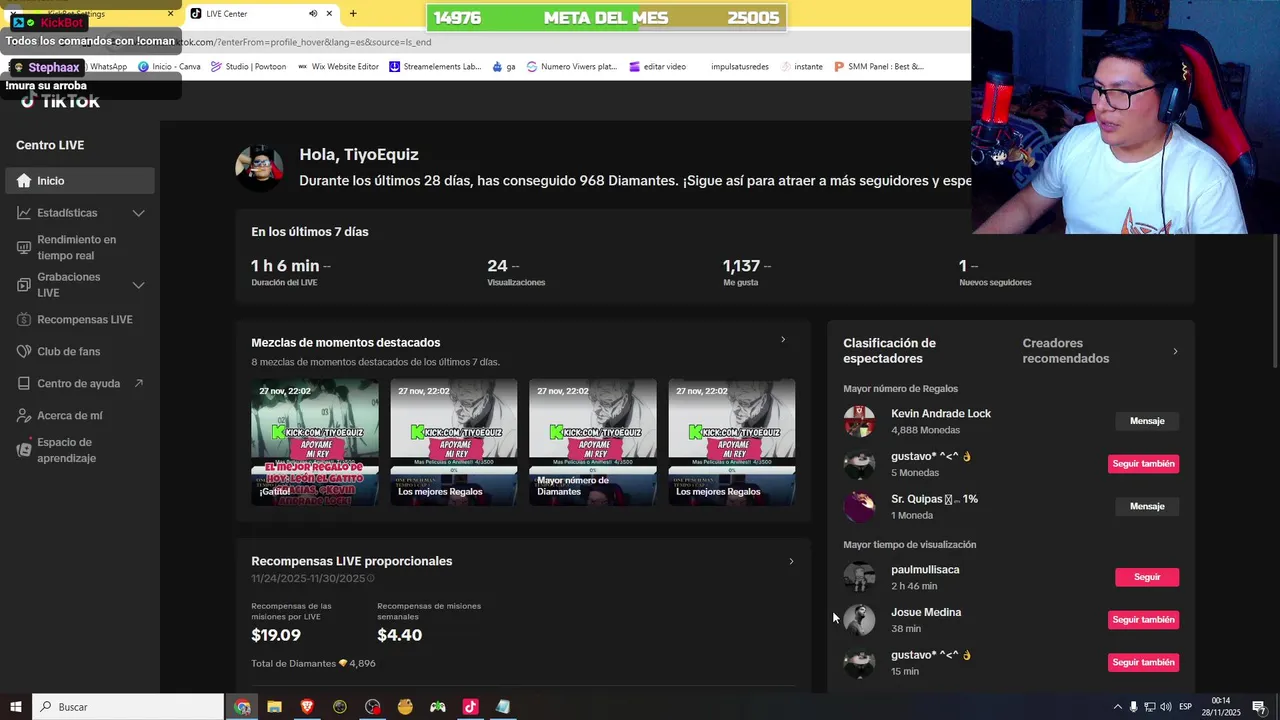
Task: Open the Inicio - Canva bookmark
Action: tap(169, 67)
